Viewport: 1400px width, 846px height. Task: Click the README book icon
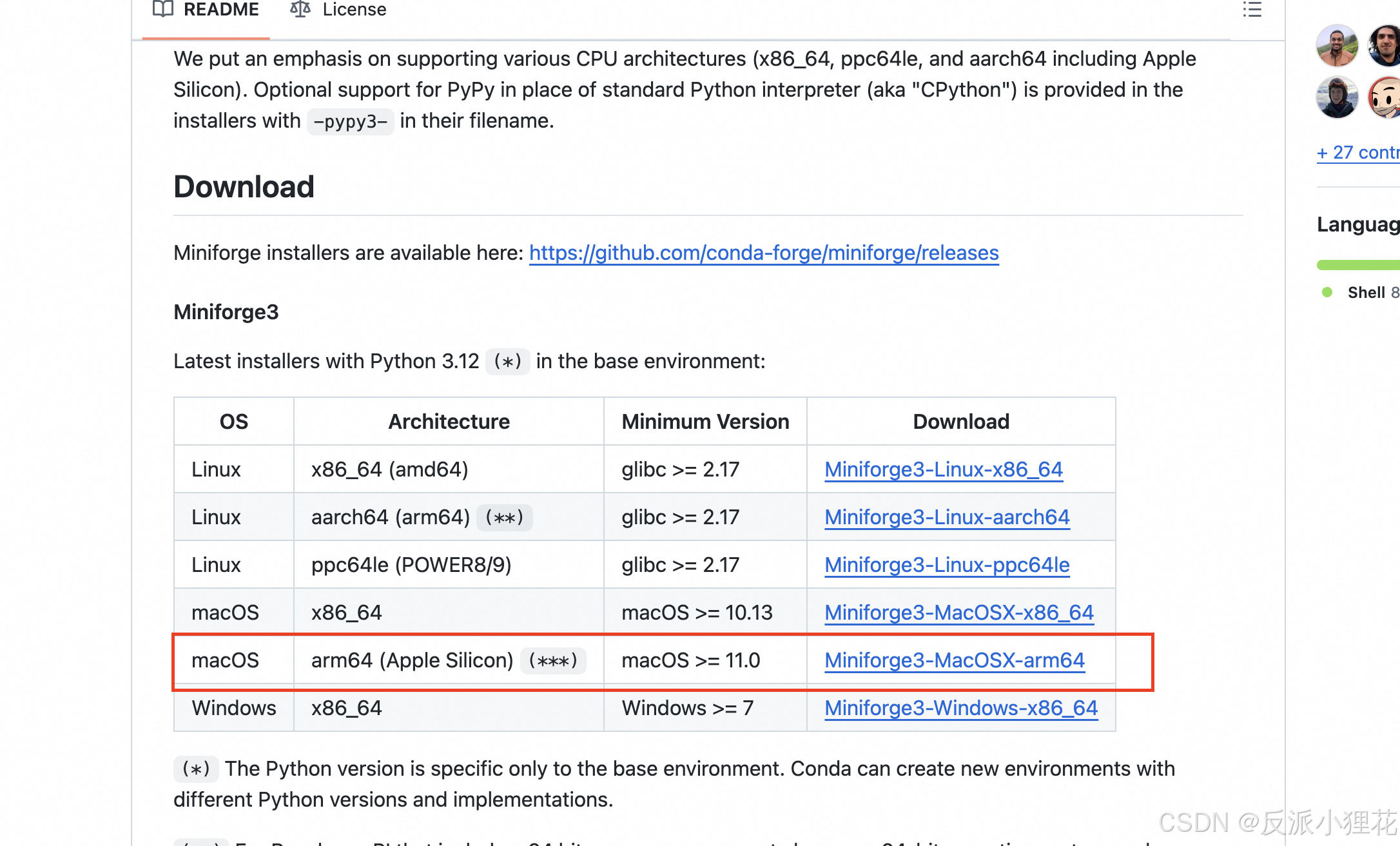click(x=163, y=9)
